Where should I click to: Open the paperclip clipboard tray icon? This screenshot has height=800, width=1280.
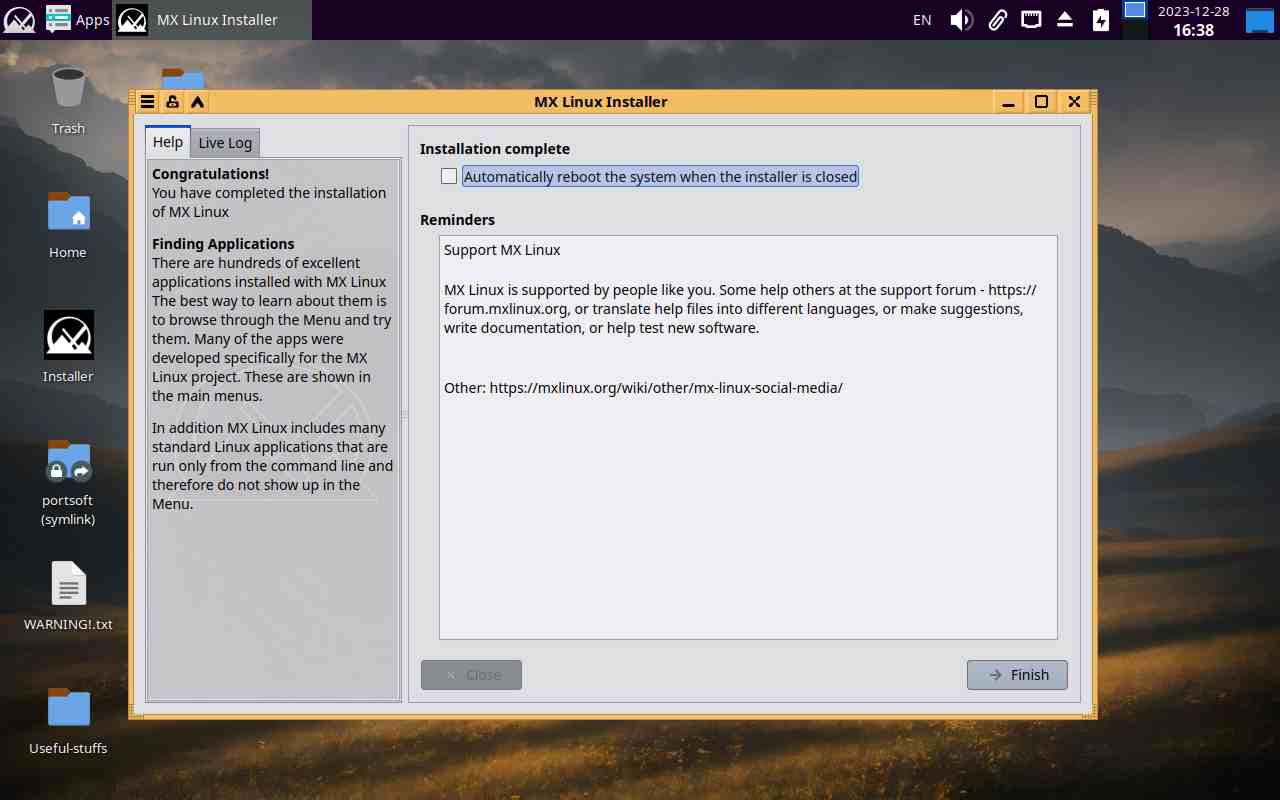(997, 20)
